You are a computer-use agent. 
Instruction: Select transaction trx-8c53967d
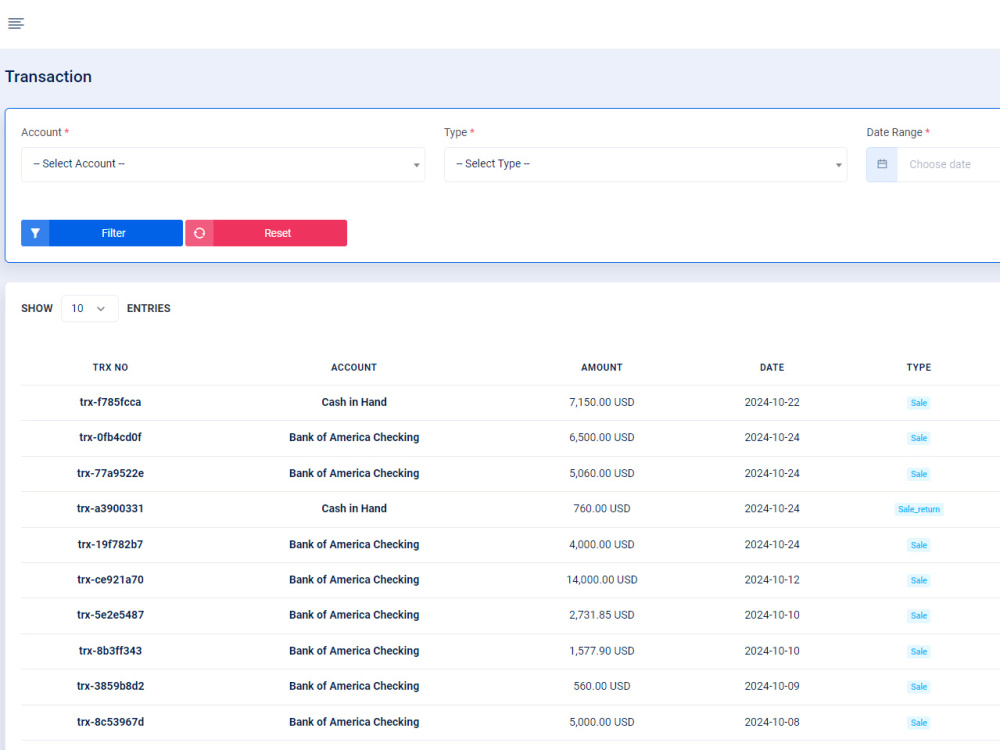110,722
